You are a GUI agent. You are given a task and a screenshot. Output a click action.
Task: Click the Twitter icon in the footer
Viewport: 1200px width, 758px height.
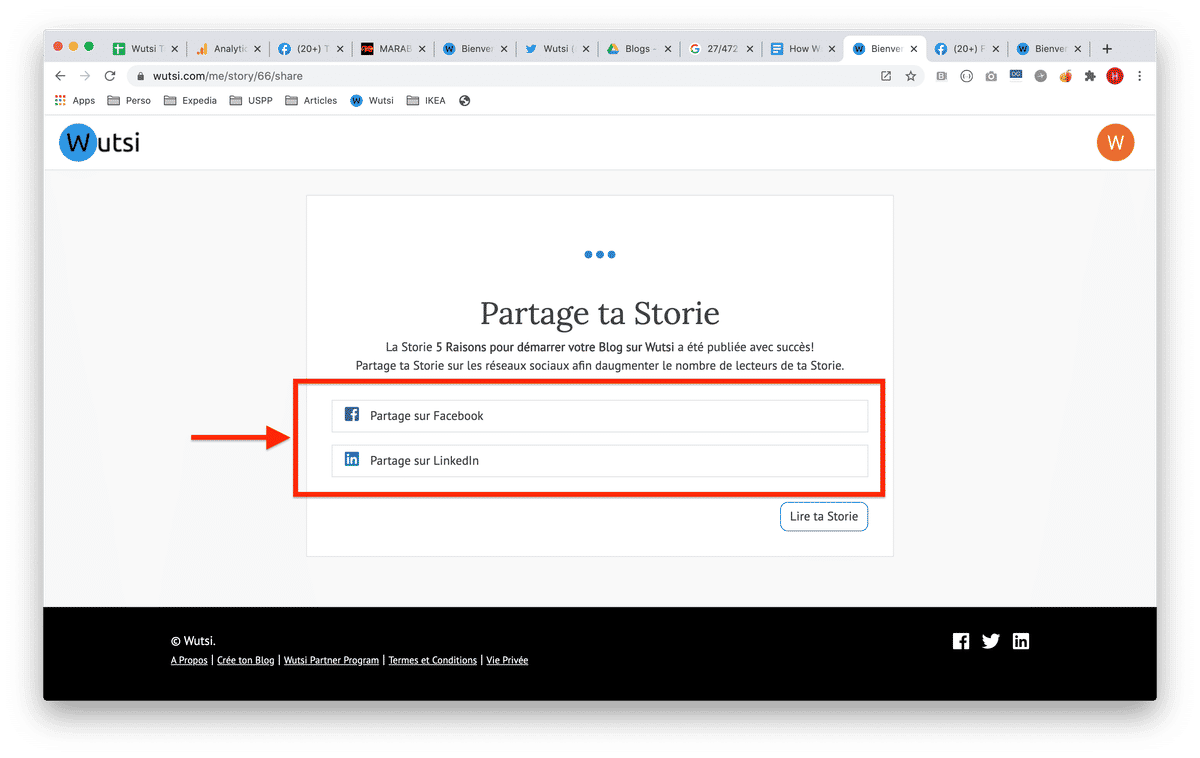coord(991,641)
